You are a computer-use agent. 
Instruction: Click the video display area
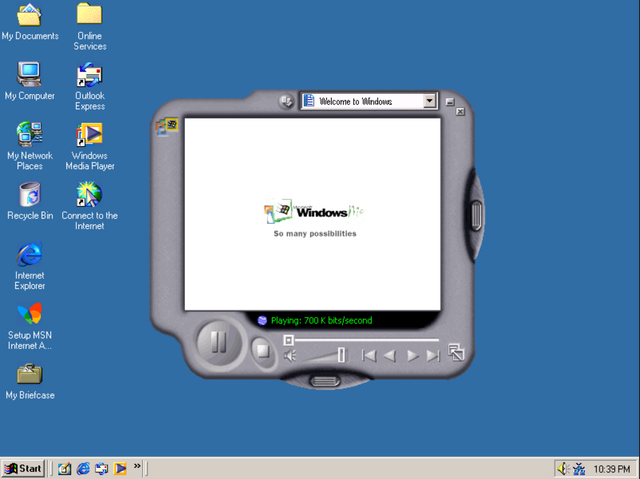pos(313,214)
